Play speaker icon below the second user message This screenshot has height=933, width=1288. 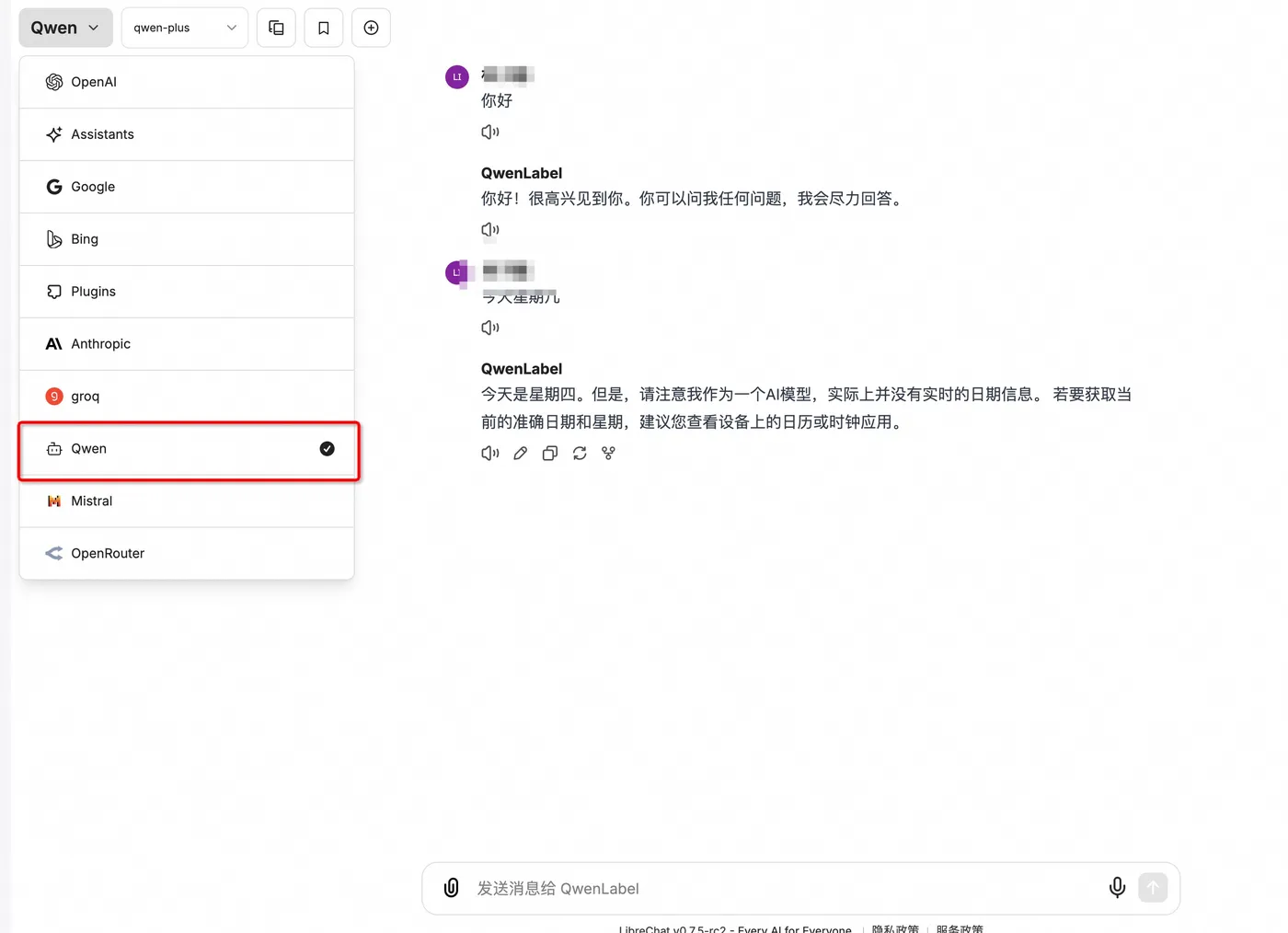(x=490, y=328)
